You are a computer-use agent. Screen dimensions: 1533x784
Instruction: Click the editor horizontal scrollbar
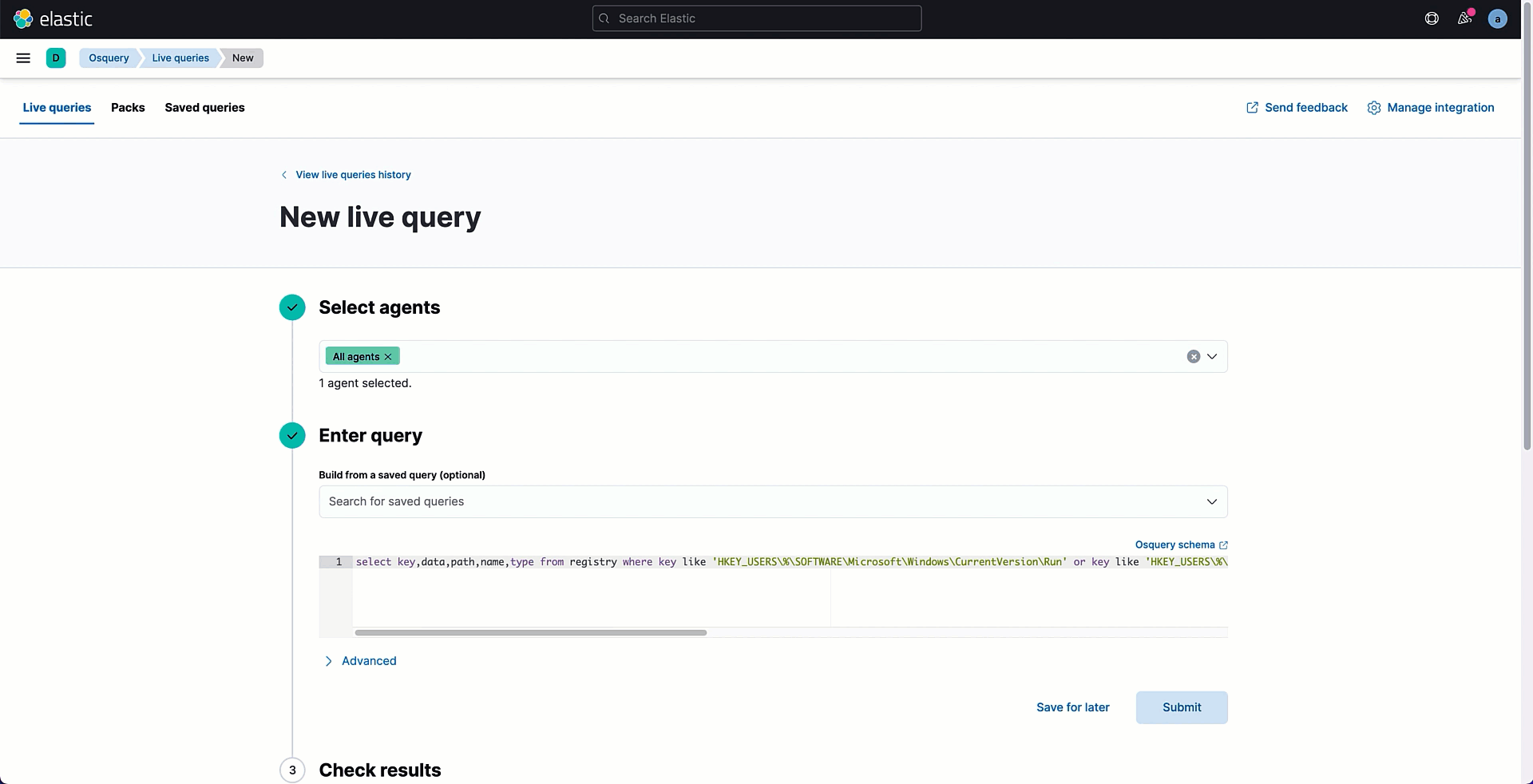pyautogui.click(x=531, y=632)
